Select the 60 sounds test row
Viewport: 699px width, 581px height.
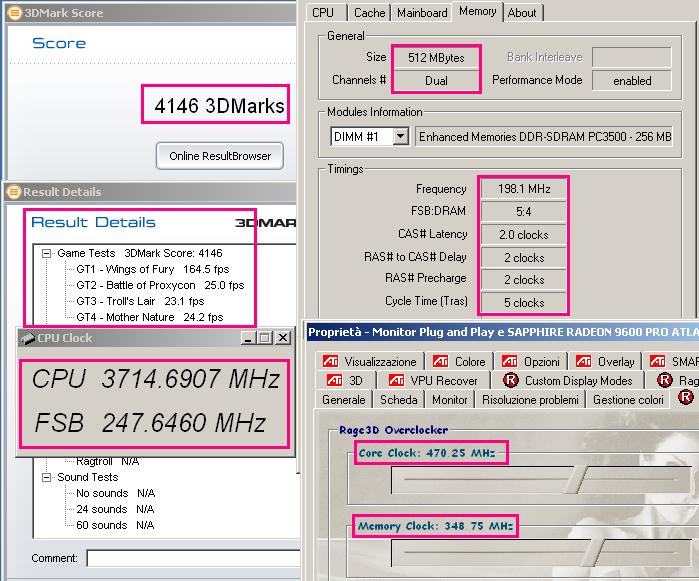point(115,525)
